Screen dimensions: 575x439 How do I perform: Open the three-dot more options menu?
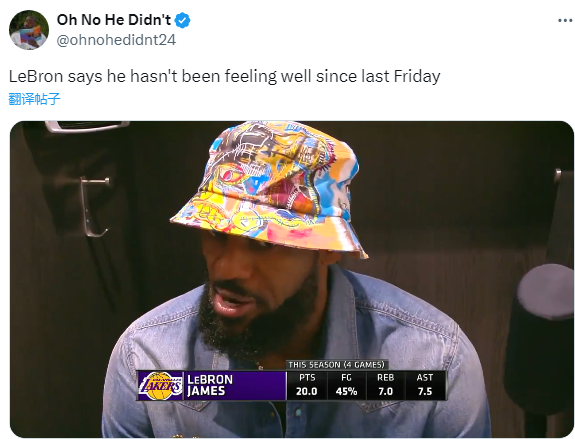[565, 21]
